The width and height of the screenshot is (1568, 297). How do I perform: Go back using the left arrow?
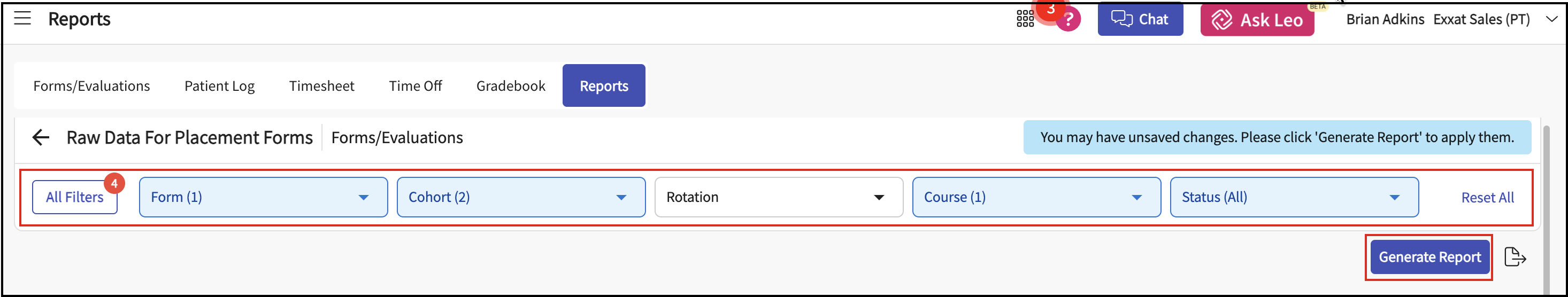(x=41, y=137)
